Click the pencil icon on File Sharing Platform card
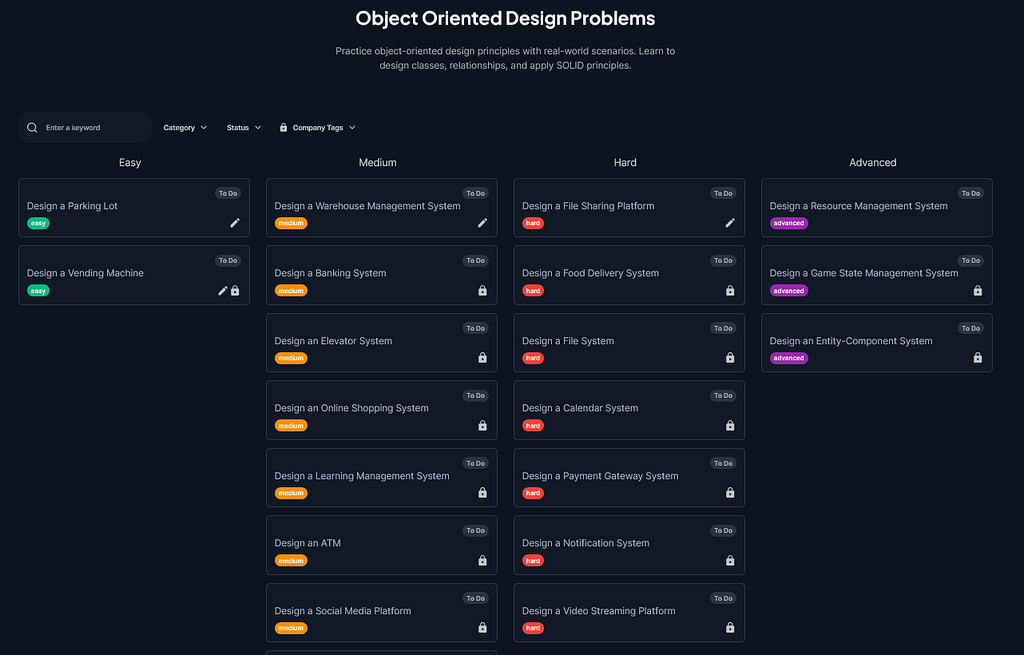Viewport: 1024px width, 655px height. [x=730, y=223]
